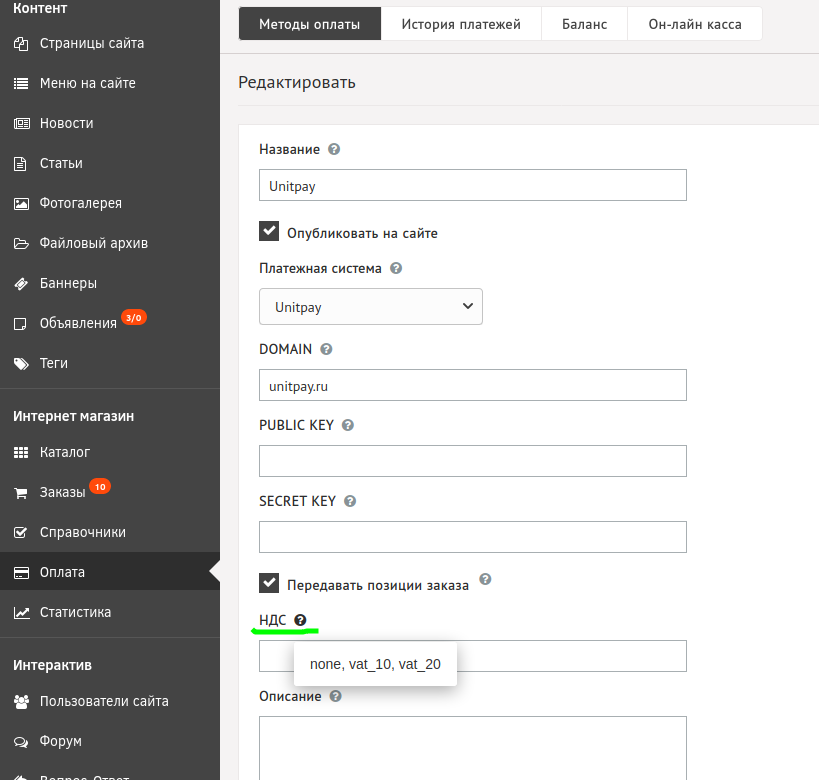This screenshot has height=780, width=819.
Task: Click the help icon beside НДС label
Action: [301, 620]
